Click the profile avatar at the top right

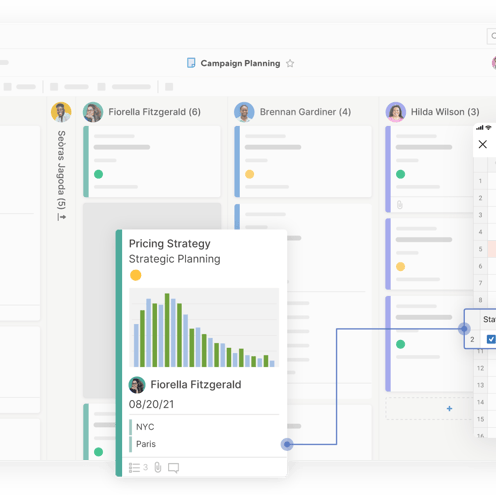[494, 63]
